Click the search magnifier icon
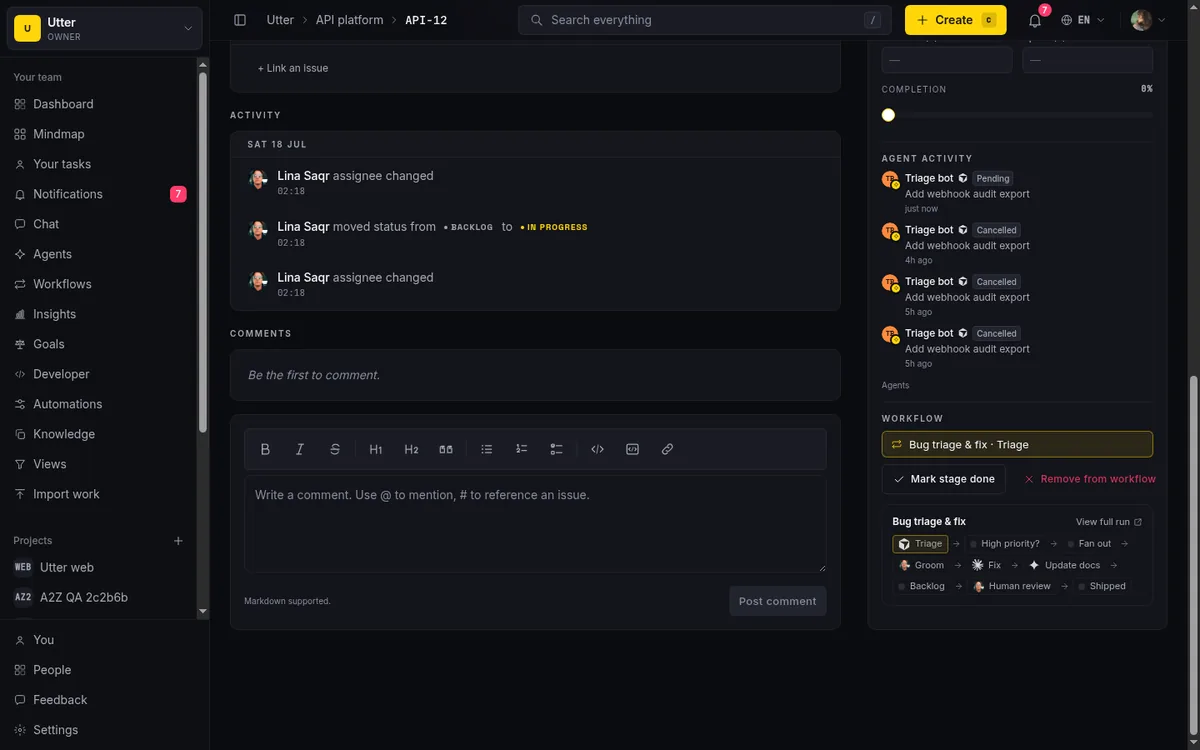1200x750 pixels. pyautogui.click(x=537, y=20)
